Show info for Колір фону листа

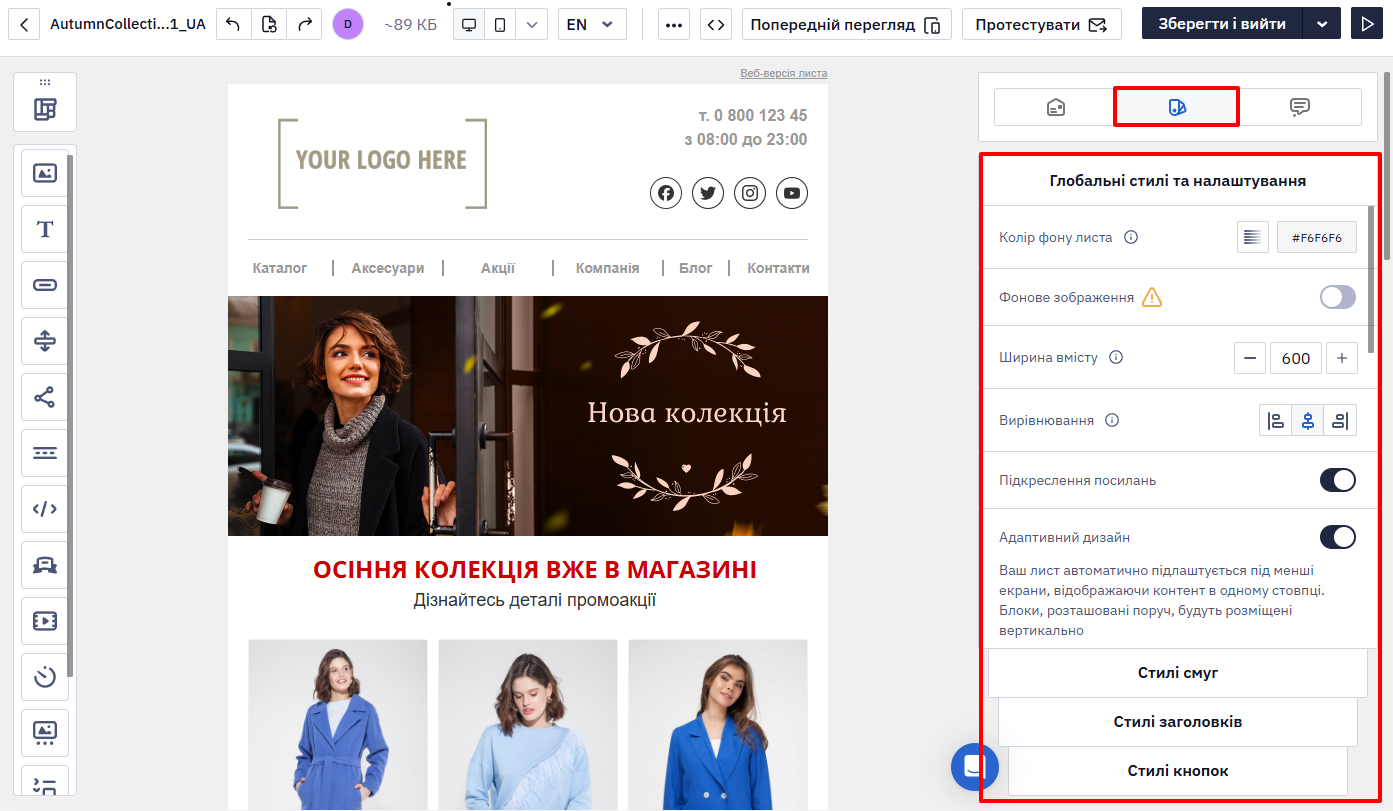[1131, 238]
